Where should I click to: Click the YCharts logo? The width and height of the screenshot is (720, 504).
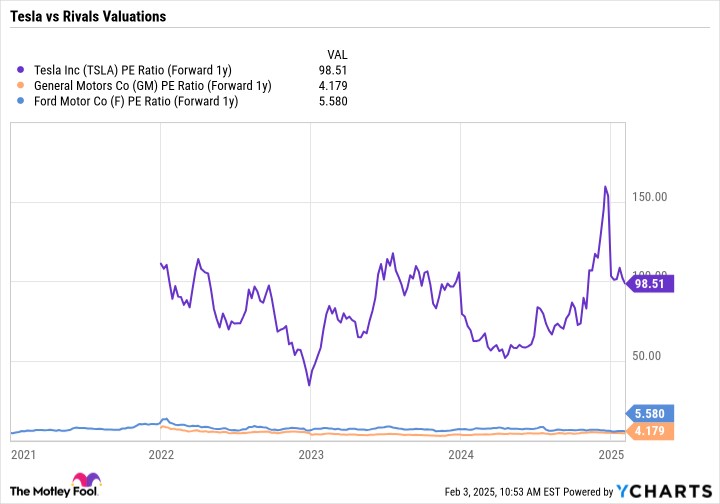pos(664,491)
